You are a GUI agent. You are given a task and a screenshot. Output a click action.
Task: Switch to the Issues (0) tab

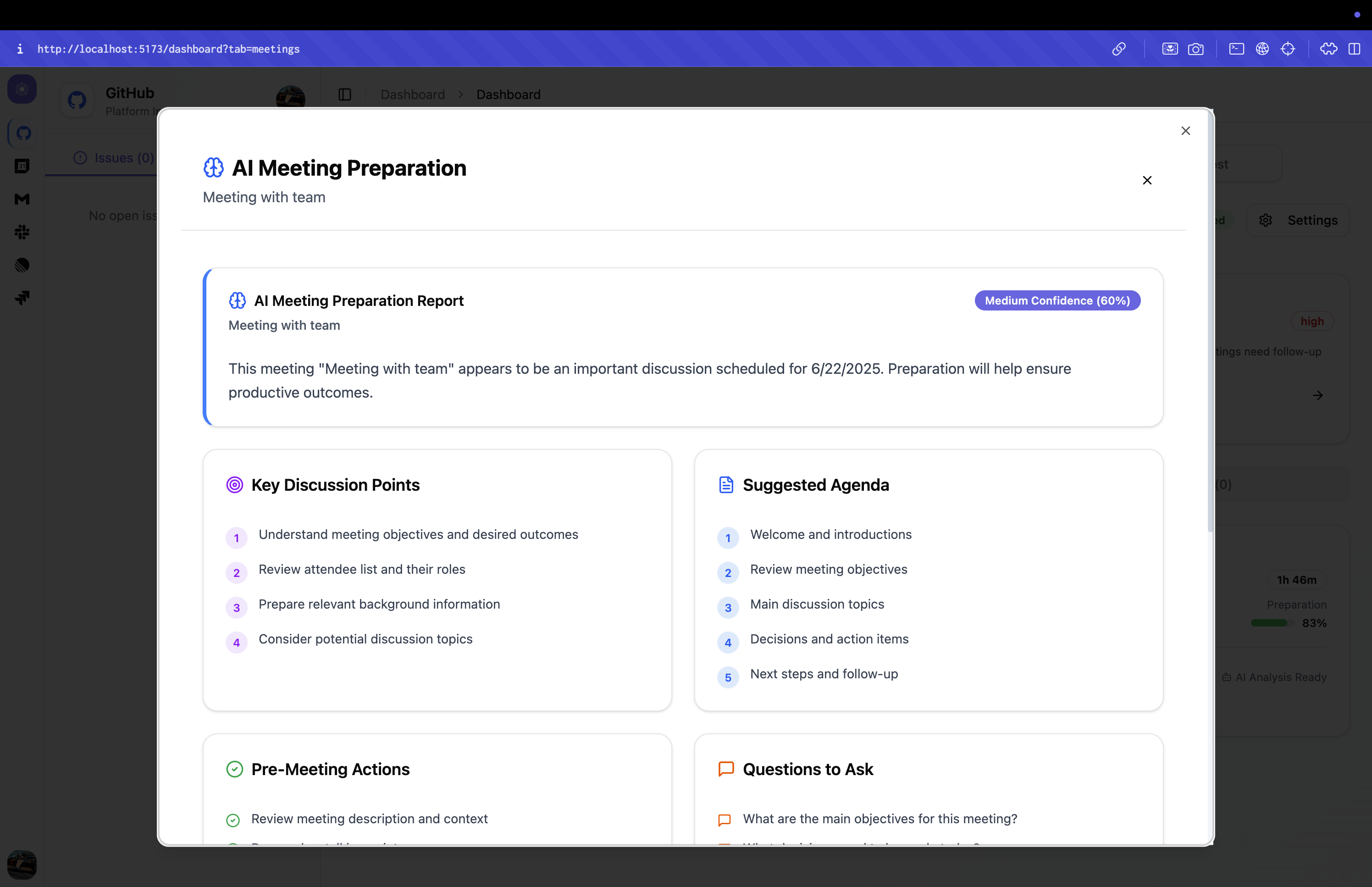pyautogui.click(x=114, y=158)
